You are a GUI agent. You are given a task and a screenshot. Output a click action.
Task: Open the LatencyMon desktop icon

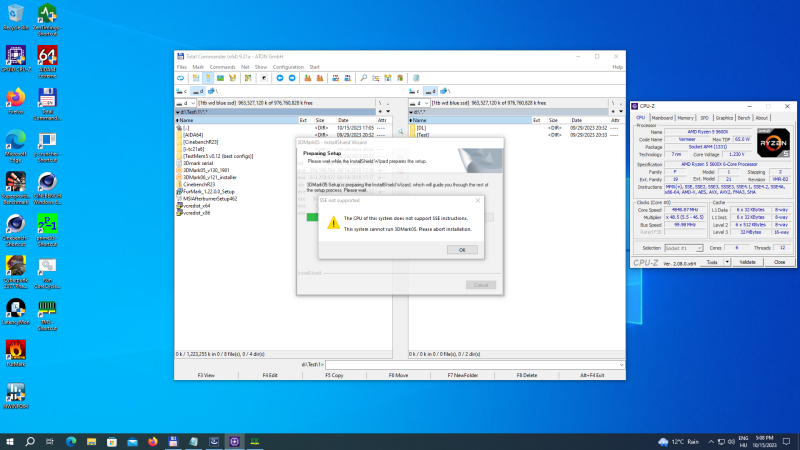tap(15, 311)
